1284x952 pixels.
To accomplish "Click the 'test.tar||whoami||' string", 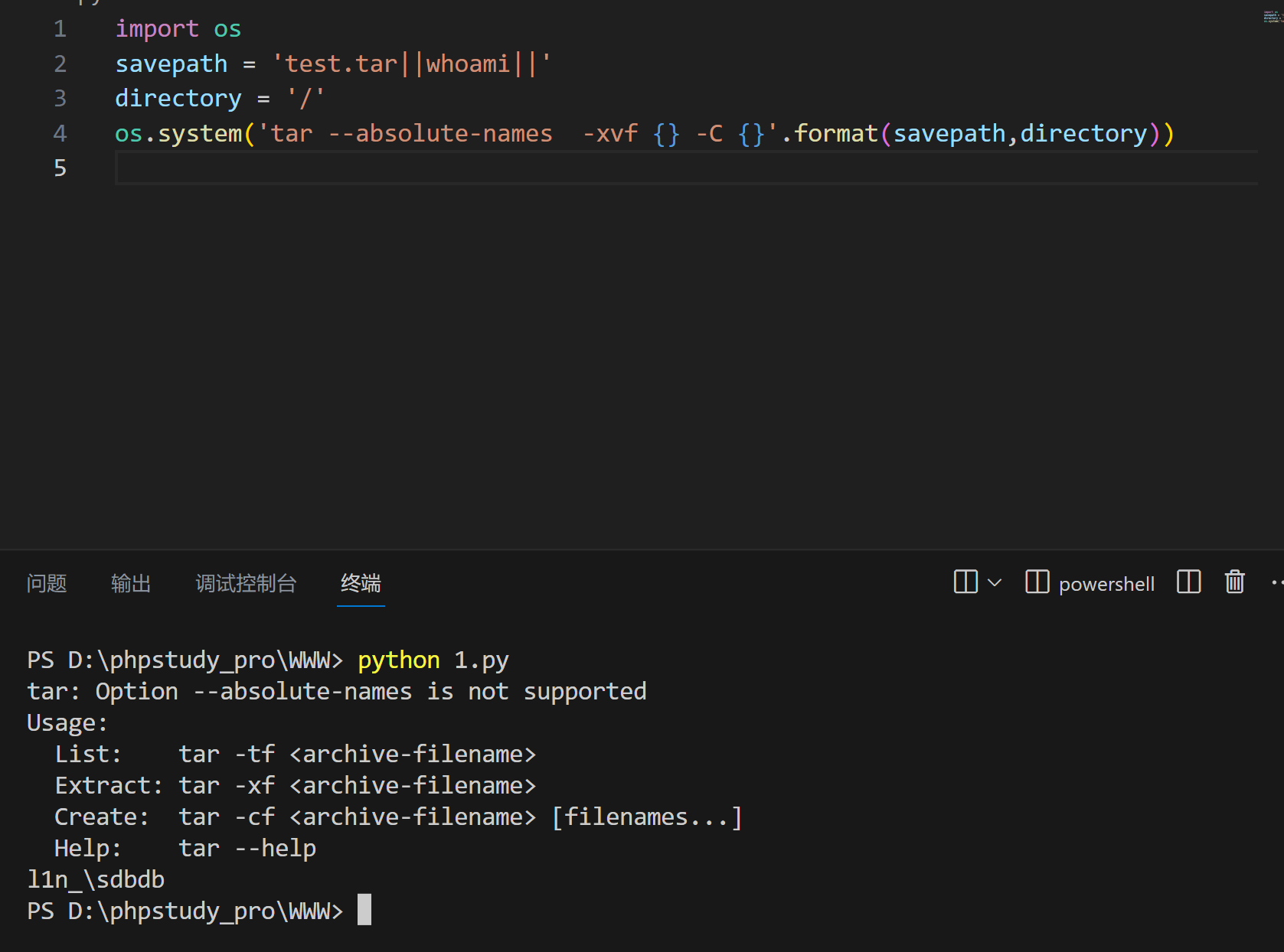I will (x=412, y=64).
